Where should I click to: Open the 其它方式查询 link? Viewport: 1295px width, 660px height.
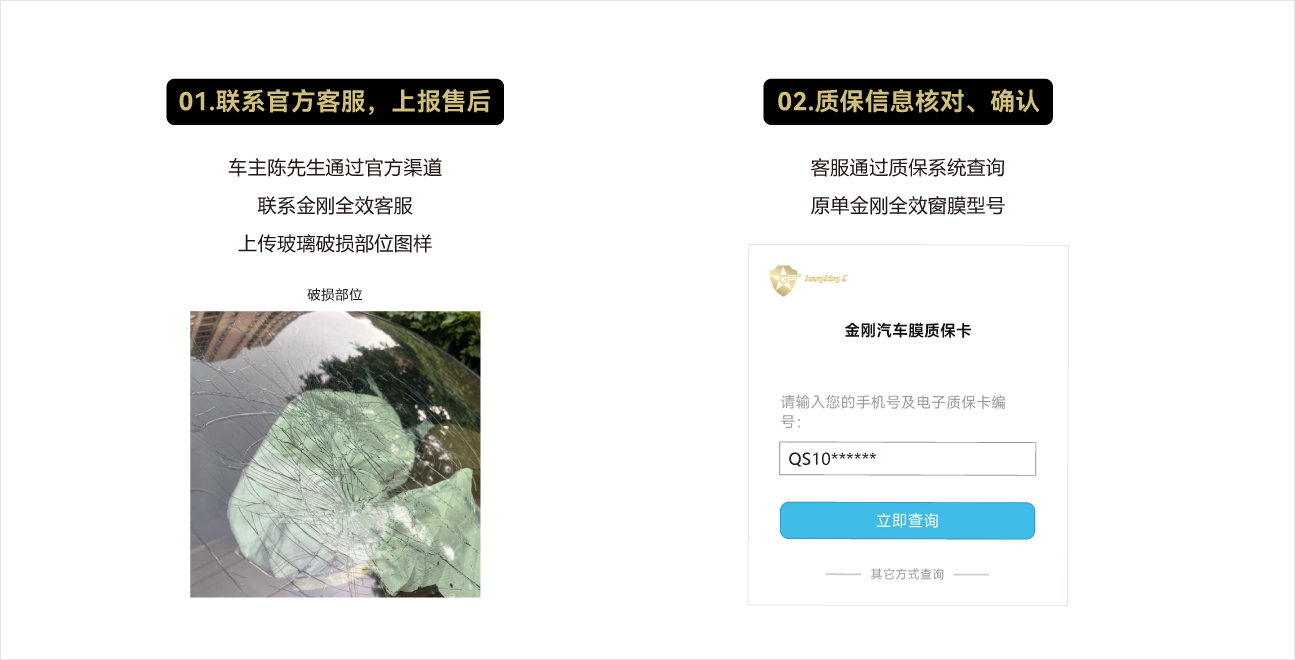[x=907, y=574]
